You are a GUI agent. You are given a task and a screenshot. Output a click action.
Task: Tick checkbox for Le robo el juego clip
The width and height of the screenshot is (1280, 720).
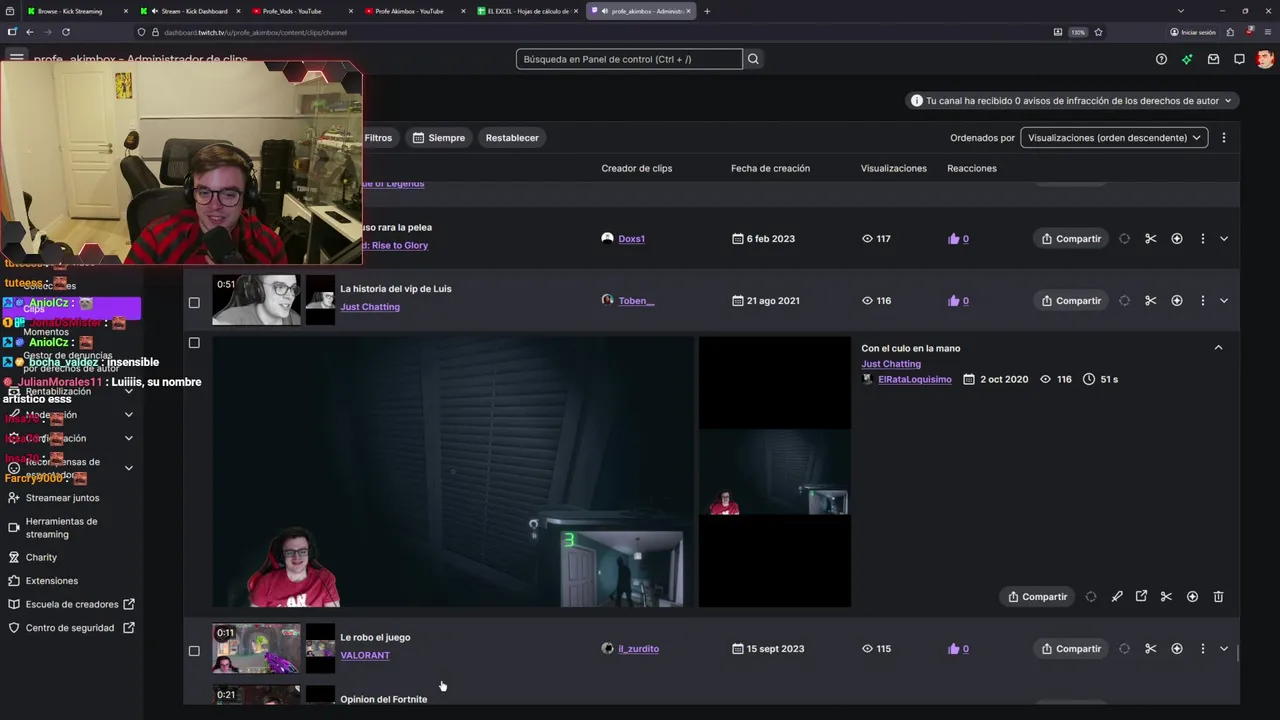[x=194, y=651]
